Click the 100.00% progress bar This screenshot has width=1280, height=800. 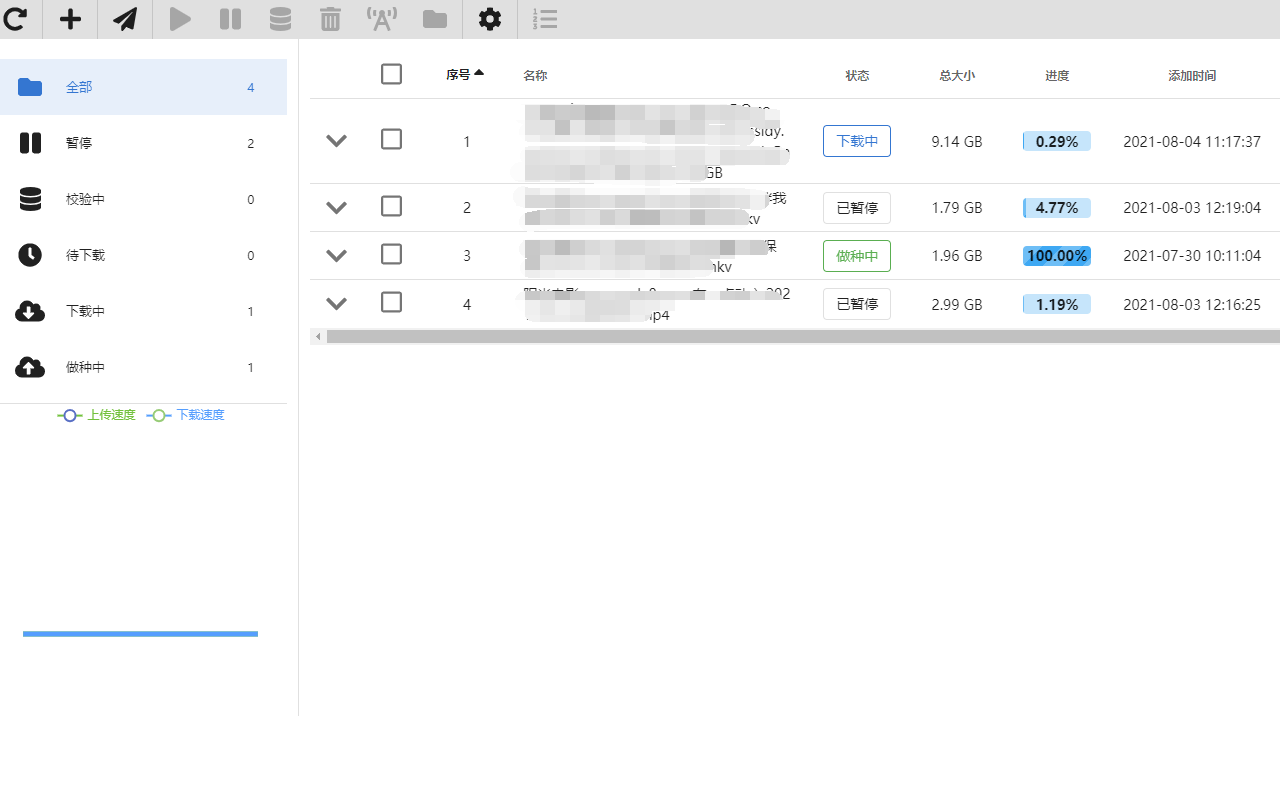1057,256
